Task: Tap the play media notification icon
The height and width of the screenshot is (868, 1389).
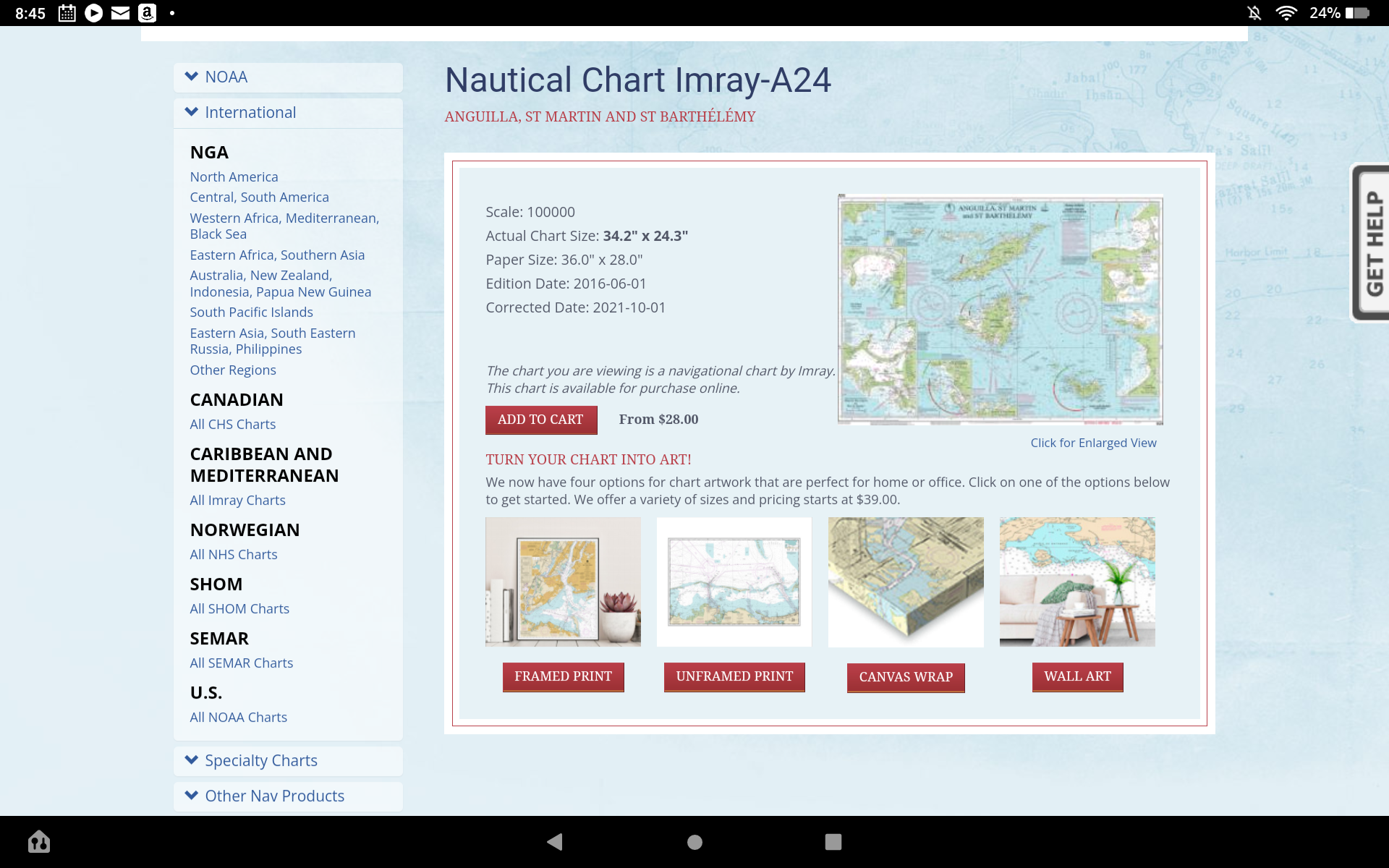Action: (93, 13)
